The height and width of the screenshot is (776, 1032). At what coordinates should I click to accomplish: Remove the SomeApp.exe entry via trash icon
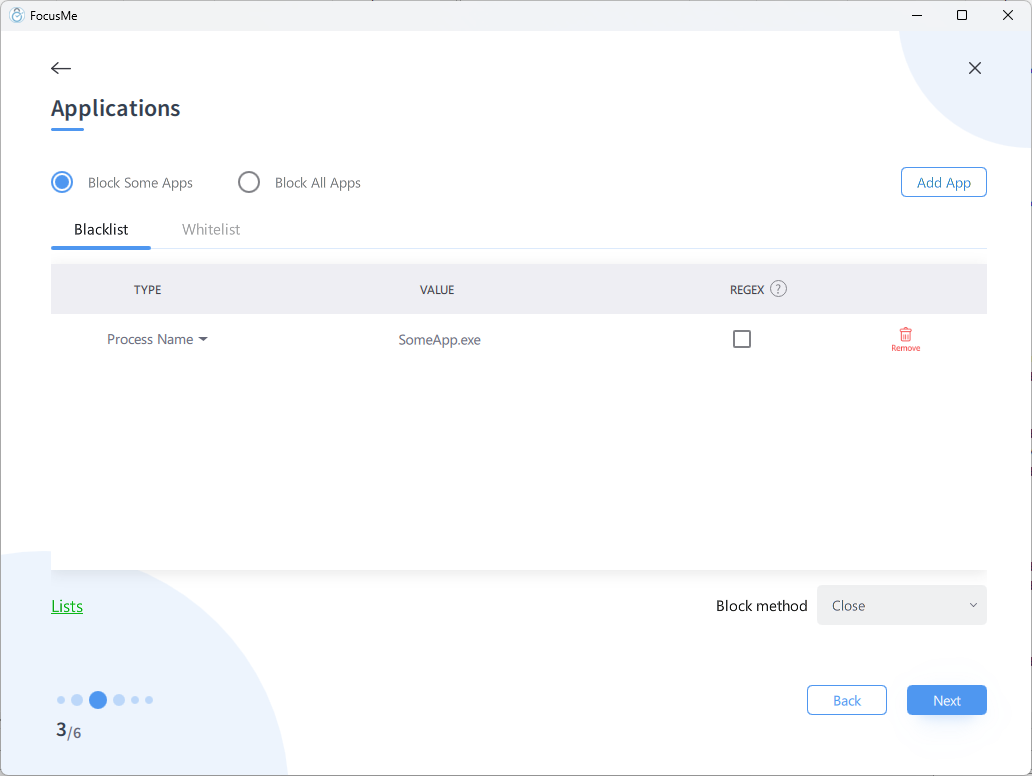[x=906, y=339]
